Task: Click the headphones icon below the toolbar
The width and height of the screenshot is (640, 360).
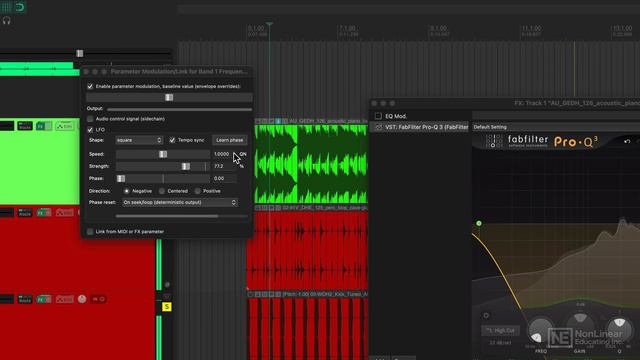Action: coord(7,20)
